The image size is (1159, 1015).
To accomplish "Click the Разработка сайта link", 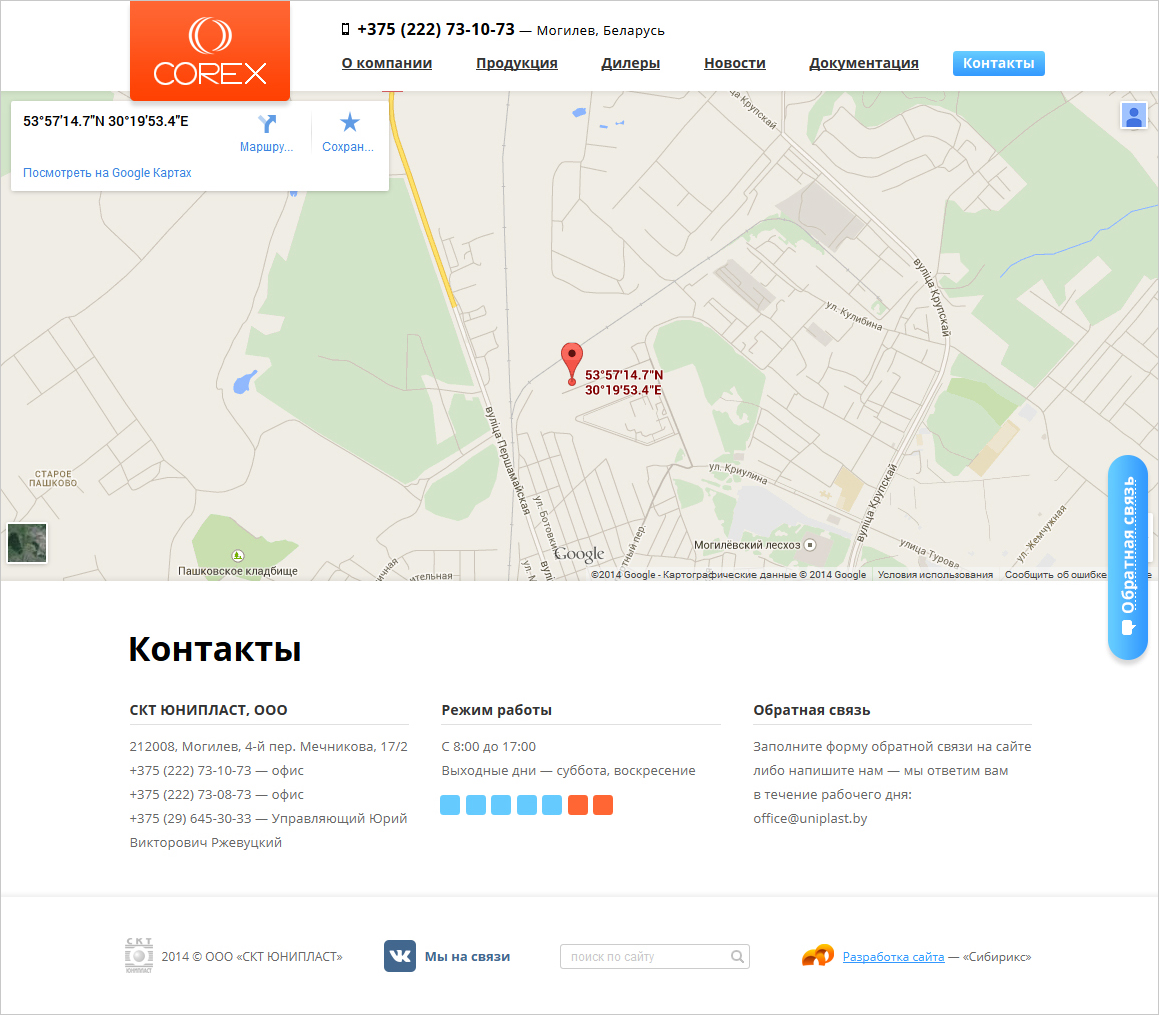I will pyautogui.click(x=894, y=957).
